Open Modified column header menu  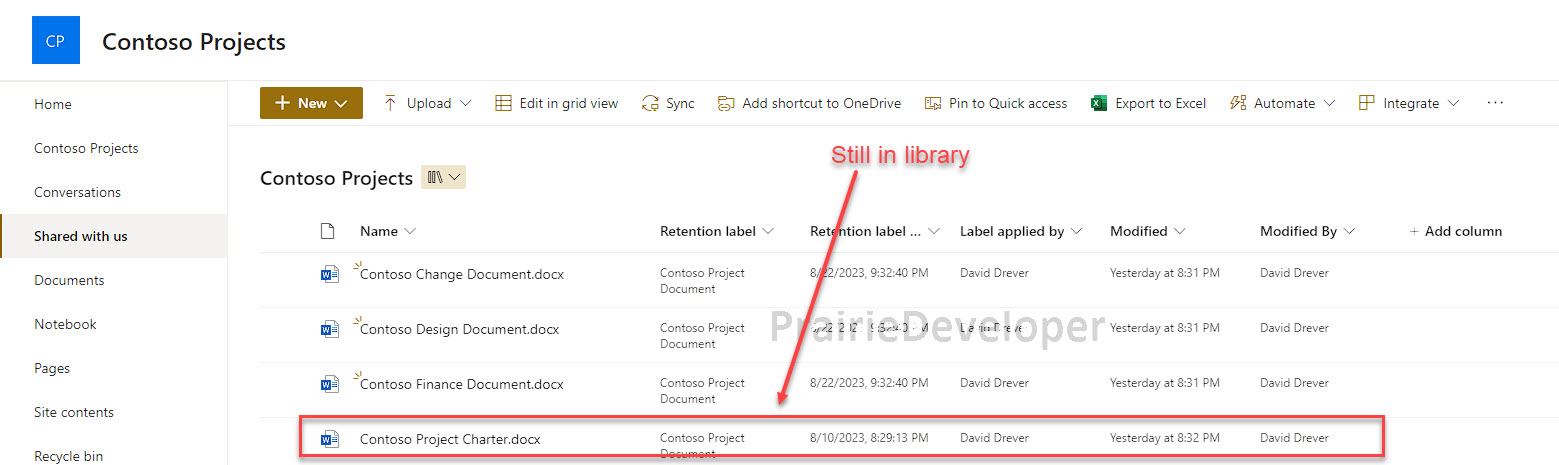[x=1148, y=231]
